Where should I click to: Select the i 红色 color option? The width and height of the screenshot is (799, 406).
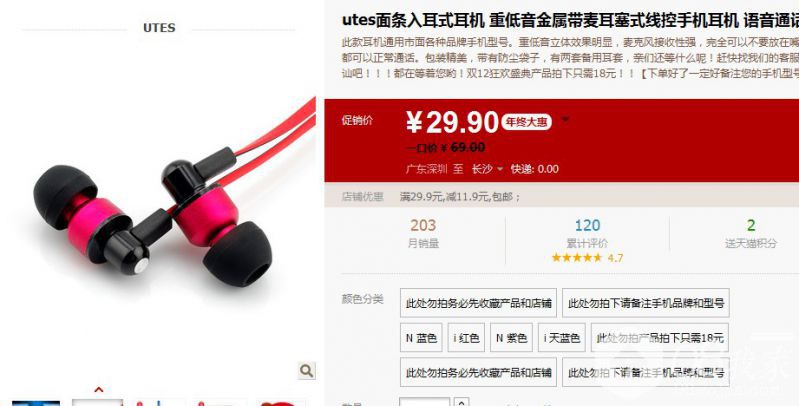coord(466,338)
